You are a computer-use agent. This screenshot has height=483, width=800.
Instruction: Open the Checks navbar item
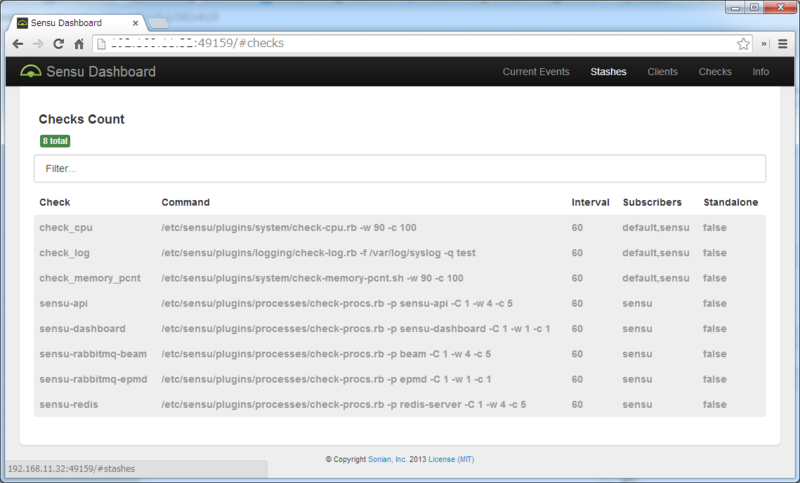coord(715,72)
